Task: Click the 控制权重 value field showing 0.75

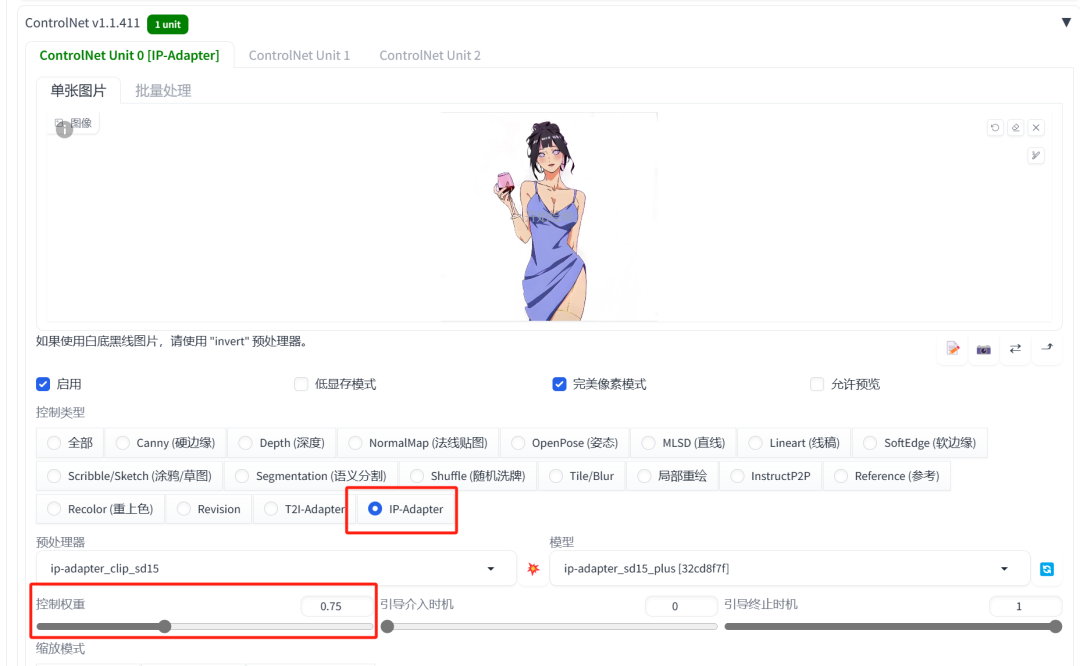Action: click(337, 606)
